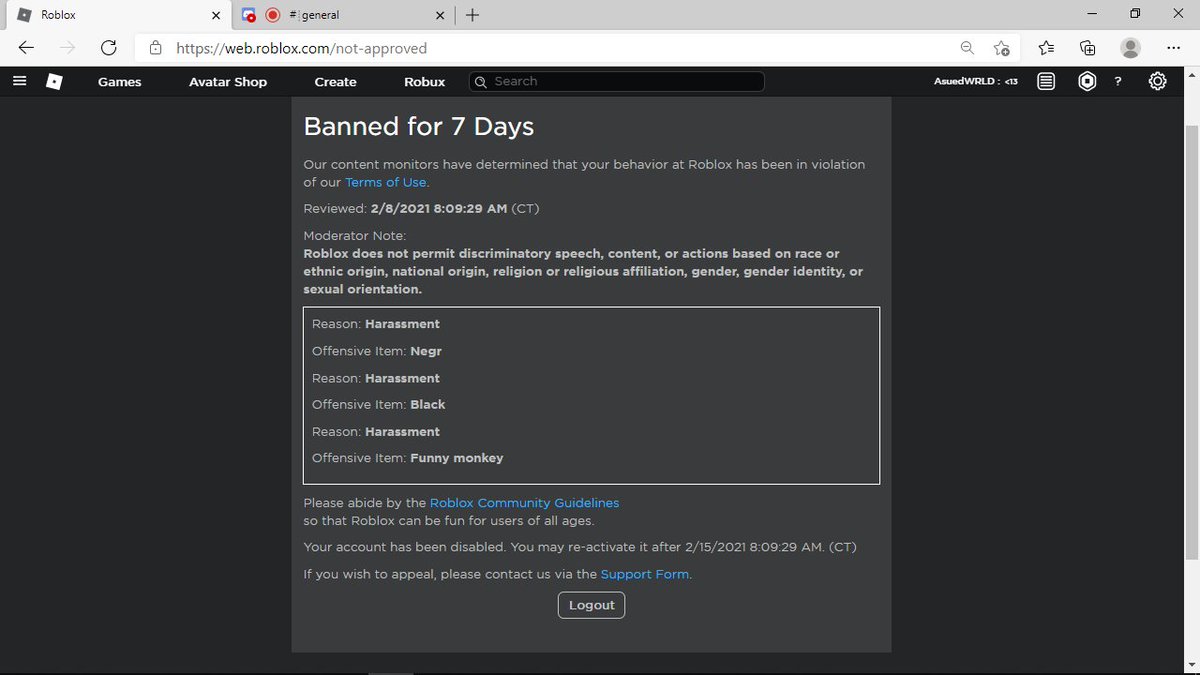Click the question mark help icon
The height and width of the screenshot is (675, 1200).
tap(1118, 82)
